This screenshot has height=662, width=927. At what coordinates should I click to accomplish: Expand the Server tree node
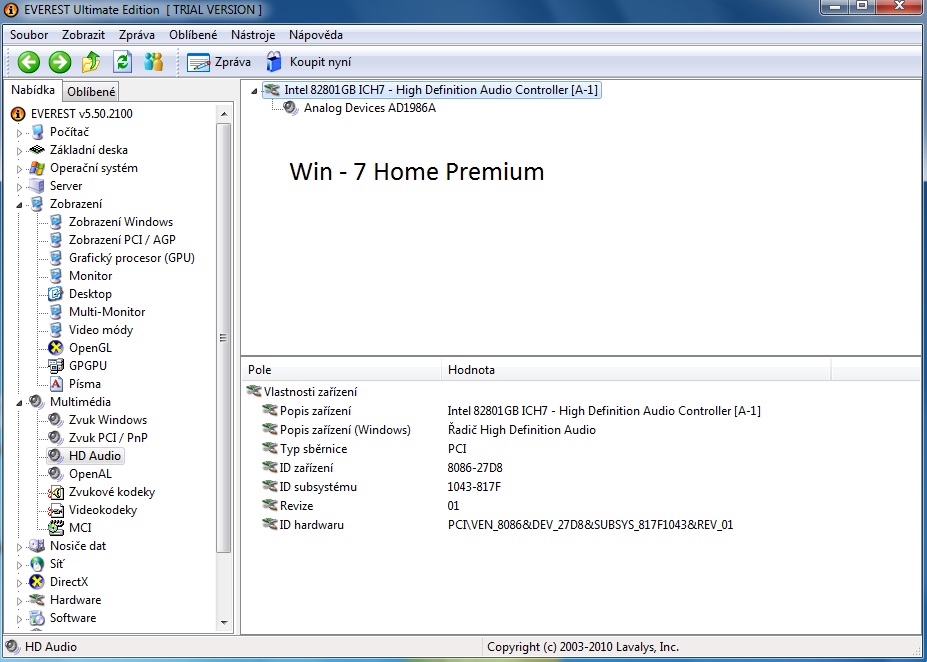(19, 187)
